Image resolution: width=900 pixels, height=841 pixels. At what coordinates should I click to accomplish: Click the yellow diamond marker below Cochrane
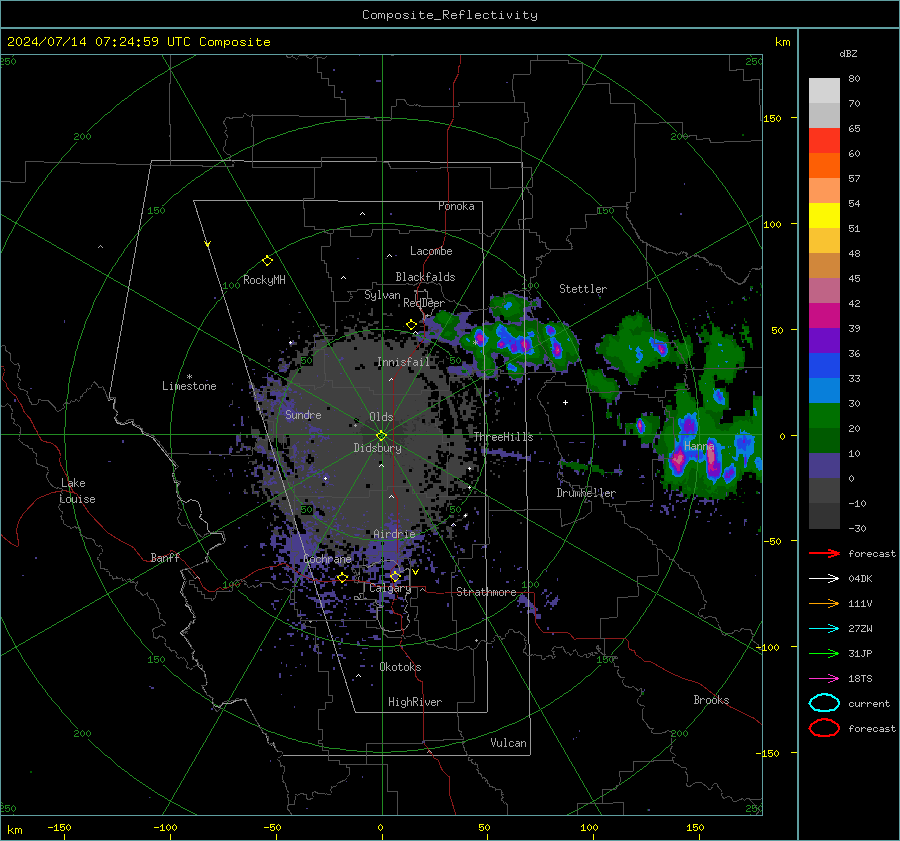point(342,578)
